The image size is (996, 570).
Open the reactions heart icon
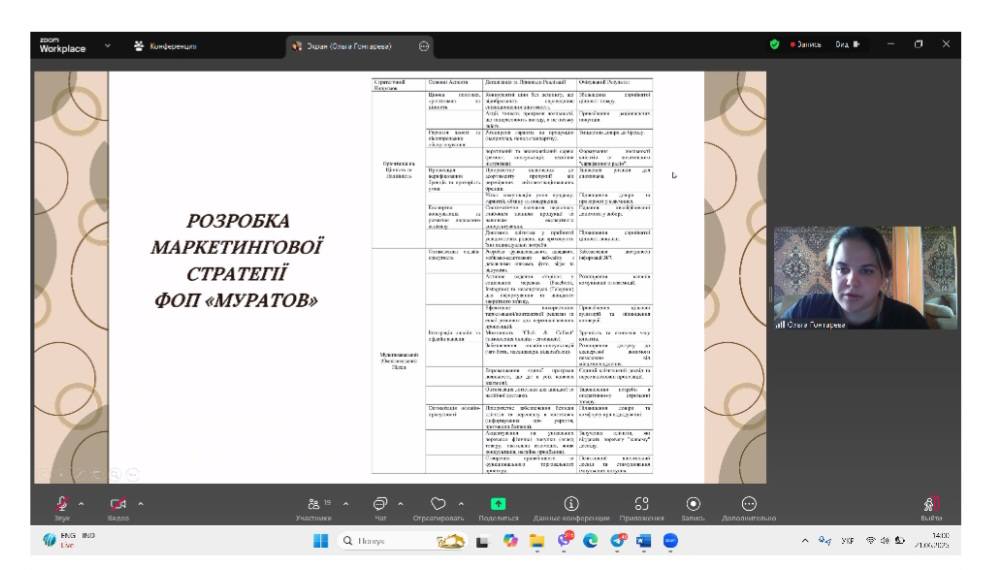click(x=436, y=504)
